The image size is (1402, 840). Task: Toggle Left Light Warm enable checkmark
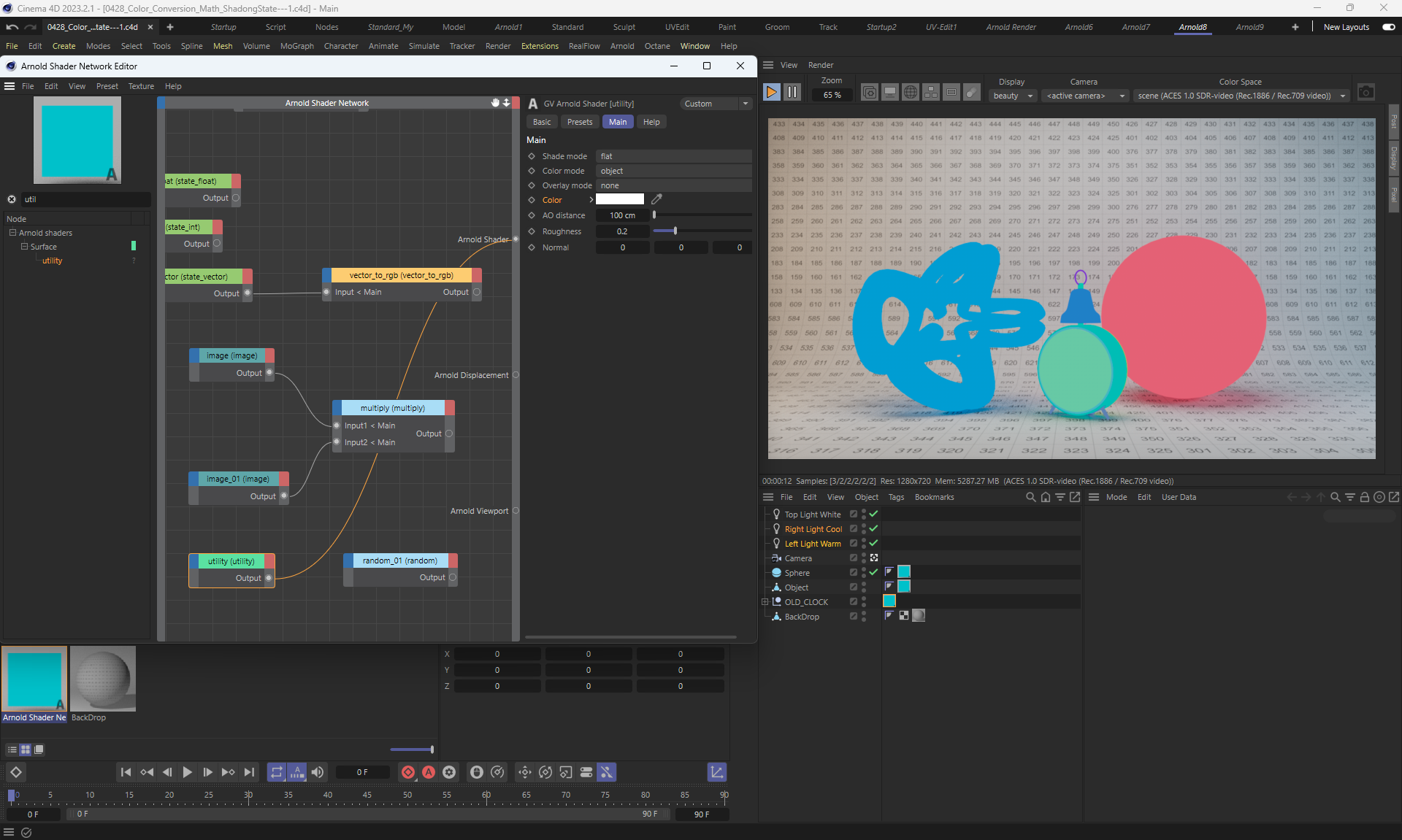tap(873, 543)
